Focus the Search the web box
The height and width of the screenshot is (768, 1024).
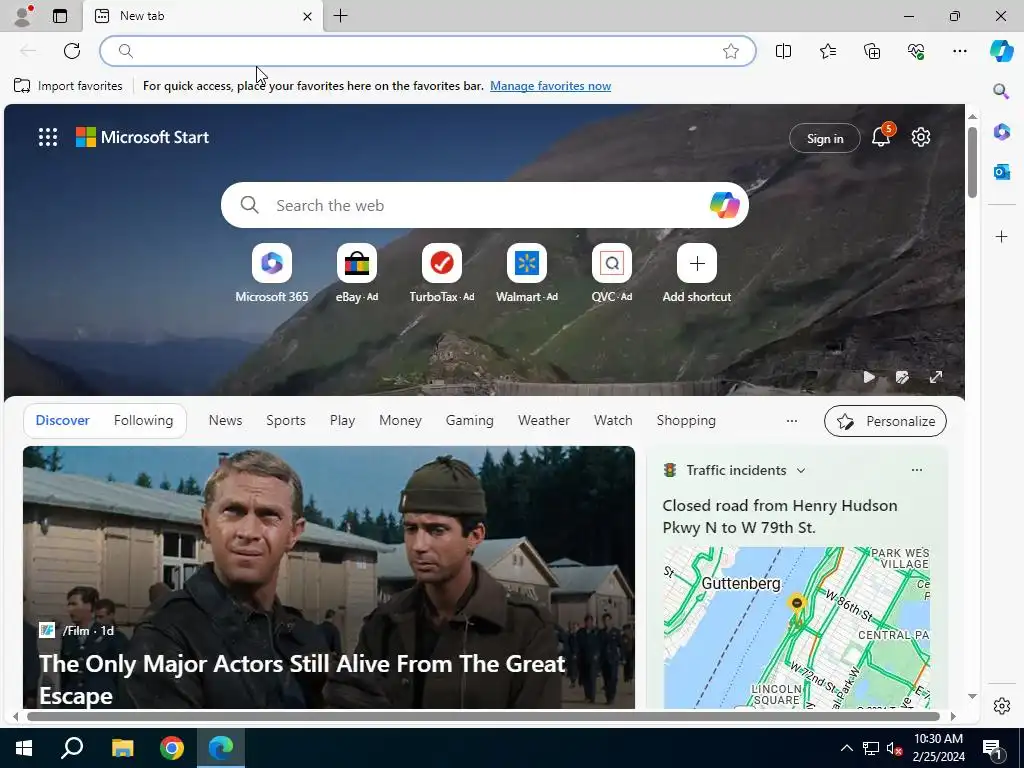[x=485, y=206]
